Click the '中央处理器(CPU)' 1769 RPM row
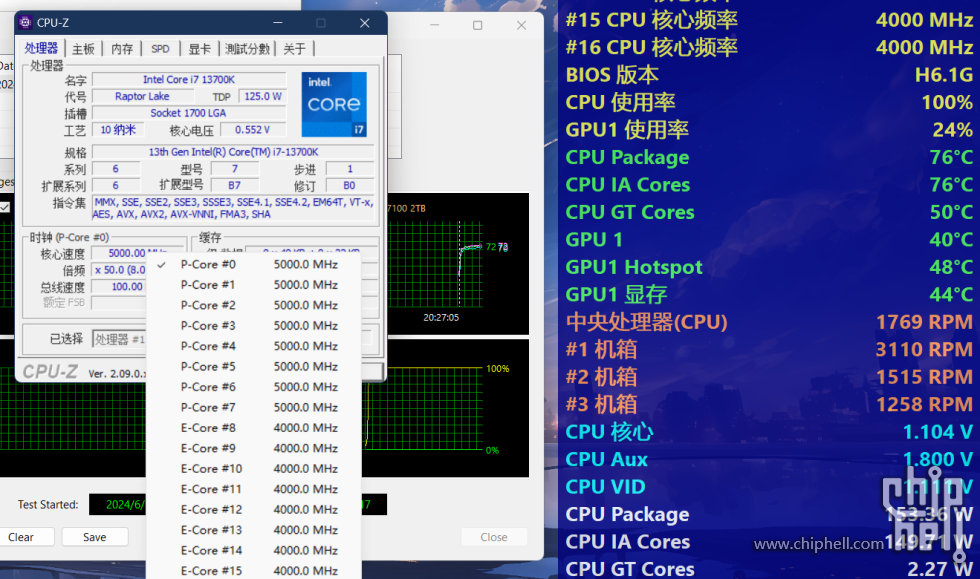Image resolution: width=980 pixels, height=579 pixels. tap(769, 322)
